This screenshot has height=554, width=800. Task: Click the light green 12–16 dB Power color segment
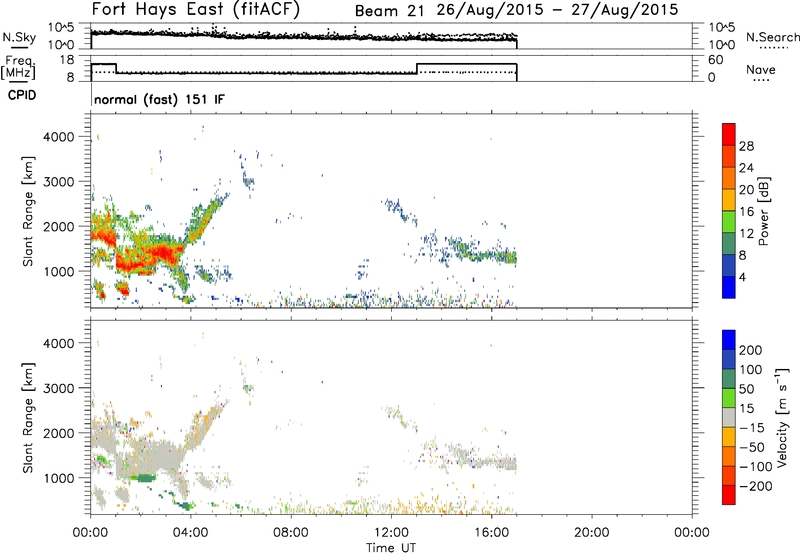(729, 221)
